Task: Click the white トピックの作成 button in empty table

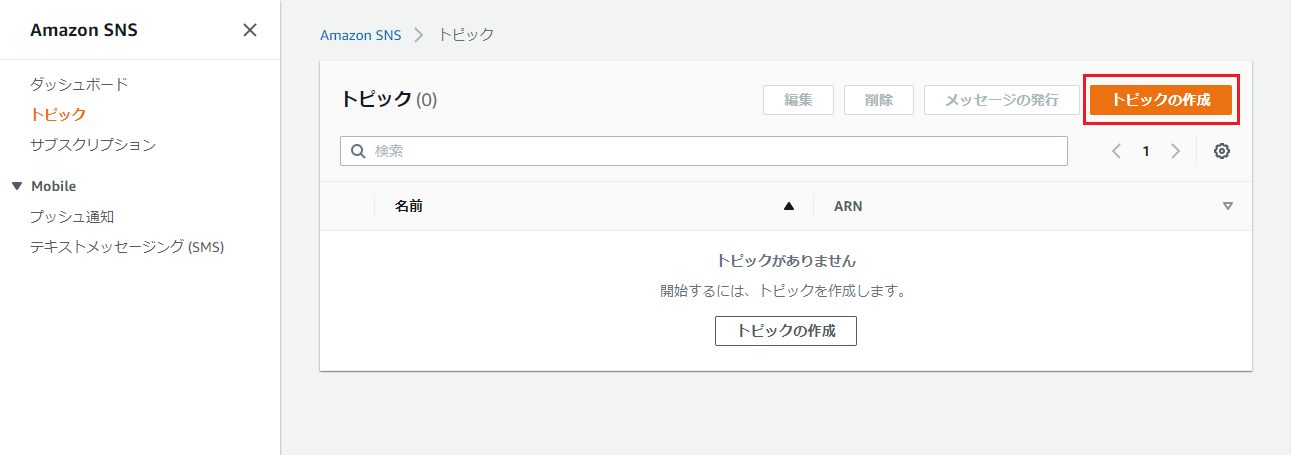Action: click(x=785, y=331)
